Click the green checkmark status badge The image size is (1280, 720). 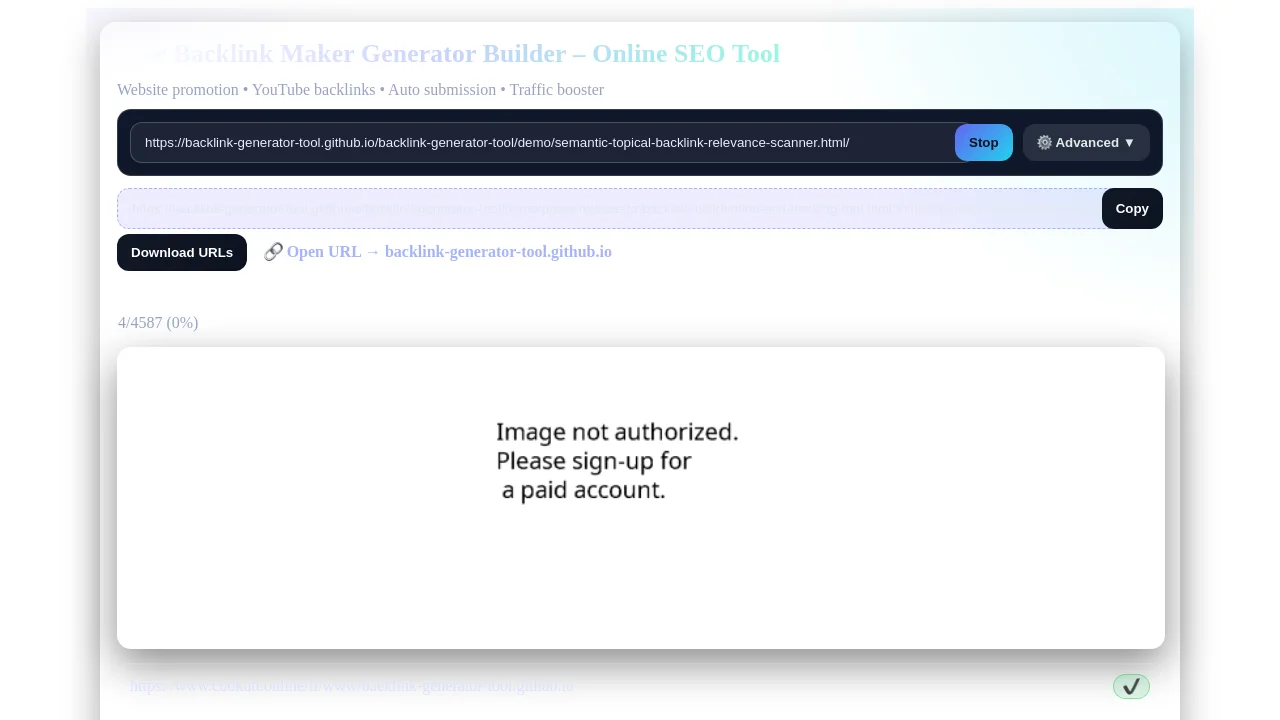point(1131,686)
